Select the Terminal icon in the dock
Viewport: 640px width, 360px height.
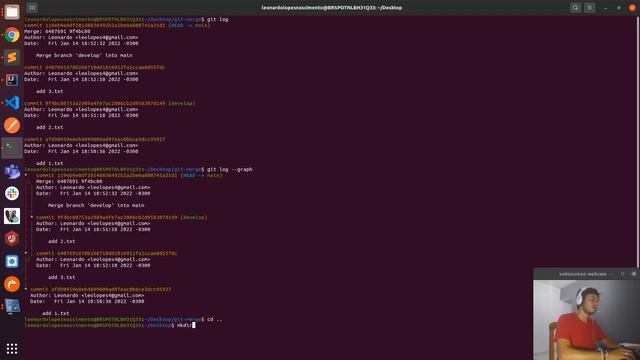tap(12, 148)
